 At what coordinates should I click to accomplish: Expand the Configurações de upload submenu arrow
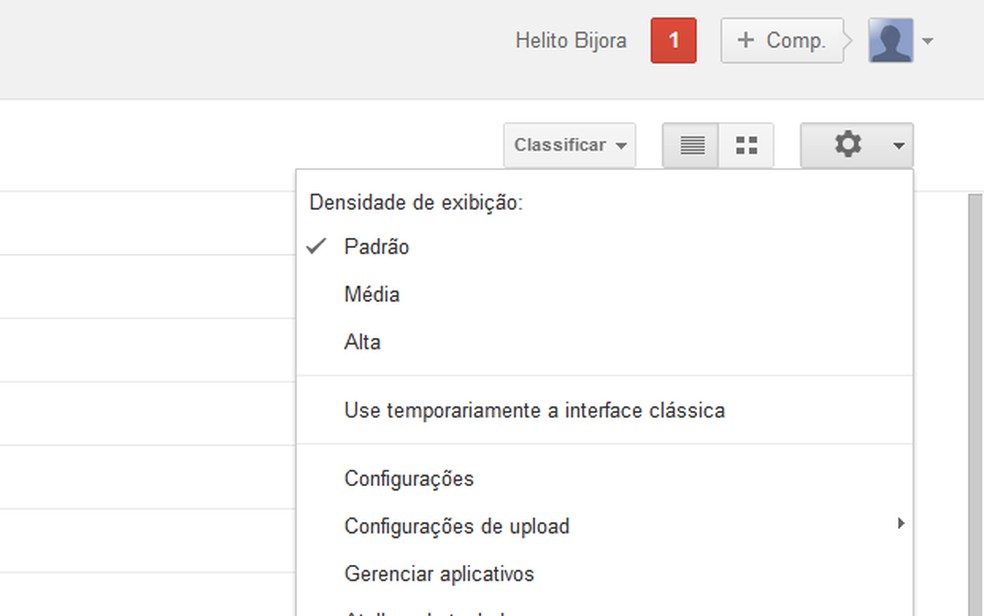901,523
